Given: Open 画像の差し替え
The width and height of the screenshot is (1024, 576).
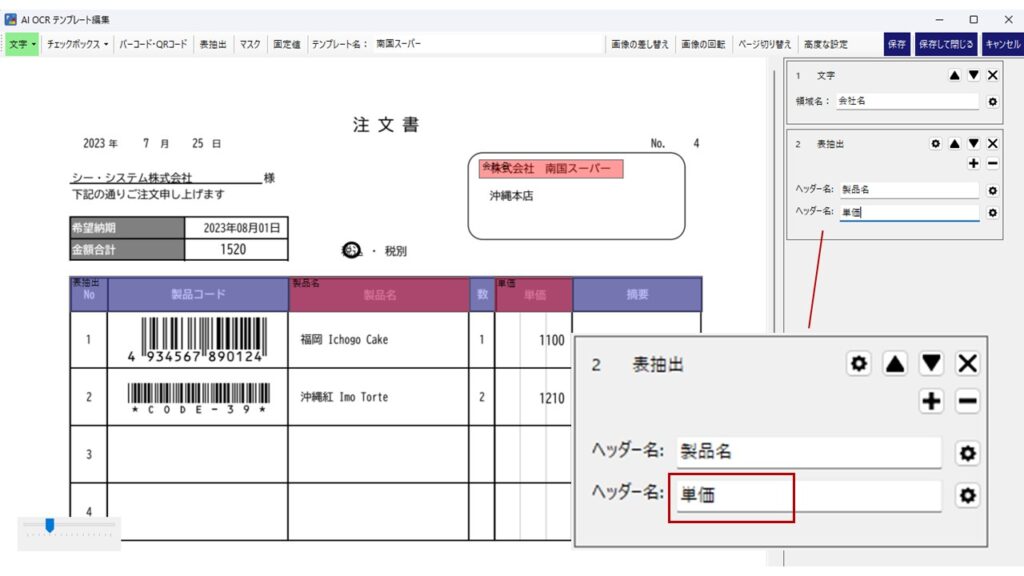Looking at the screenshot, I should (640, 44).
